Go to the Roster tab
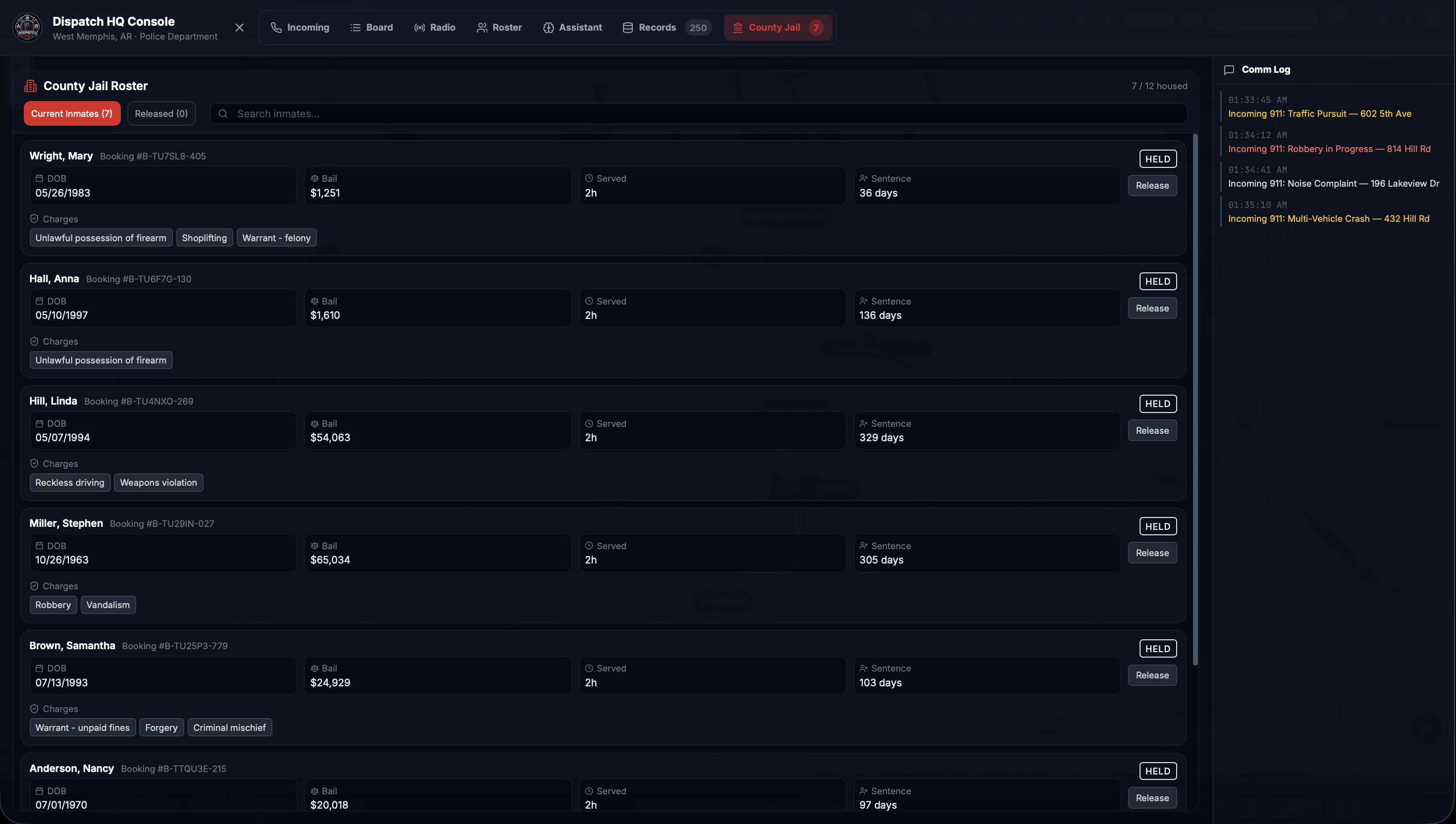Viewport: 1456px width, 824px height. click(499, 27)
